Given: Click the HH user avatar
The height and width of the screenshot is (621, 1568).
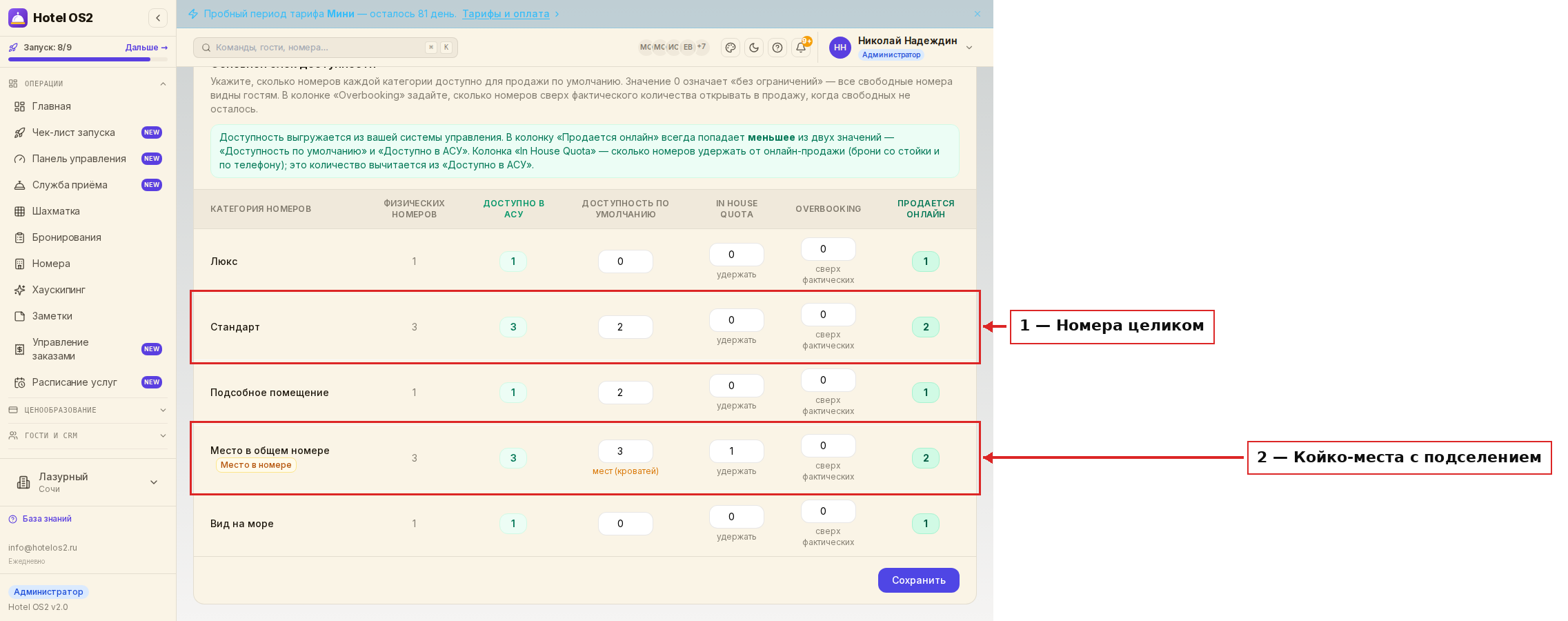Looking at the screenshot, I should [x=840, y=48].
